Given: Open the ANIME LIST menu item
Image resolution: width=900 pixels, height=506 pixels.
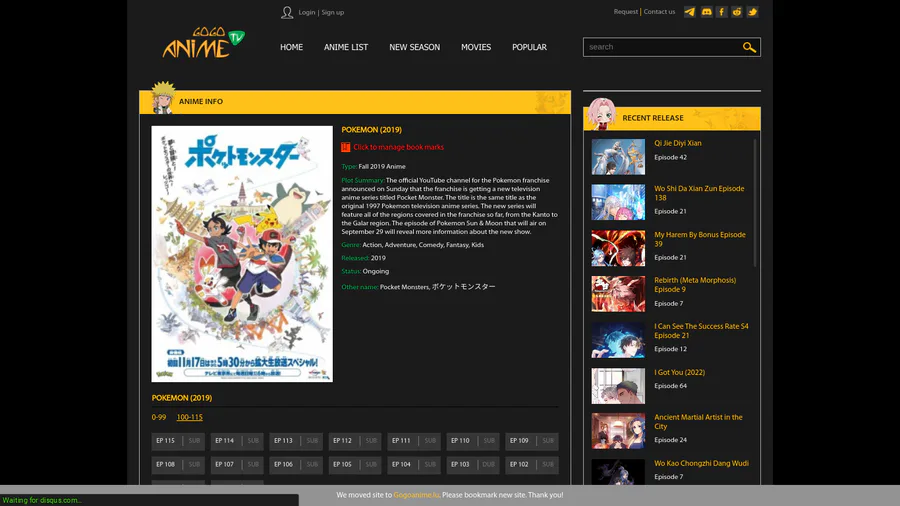Looking at the screenshot, I should point(346,47).
